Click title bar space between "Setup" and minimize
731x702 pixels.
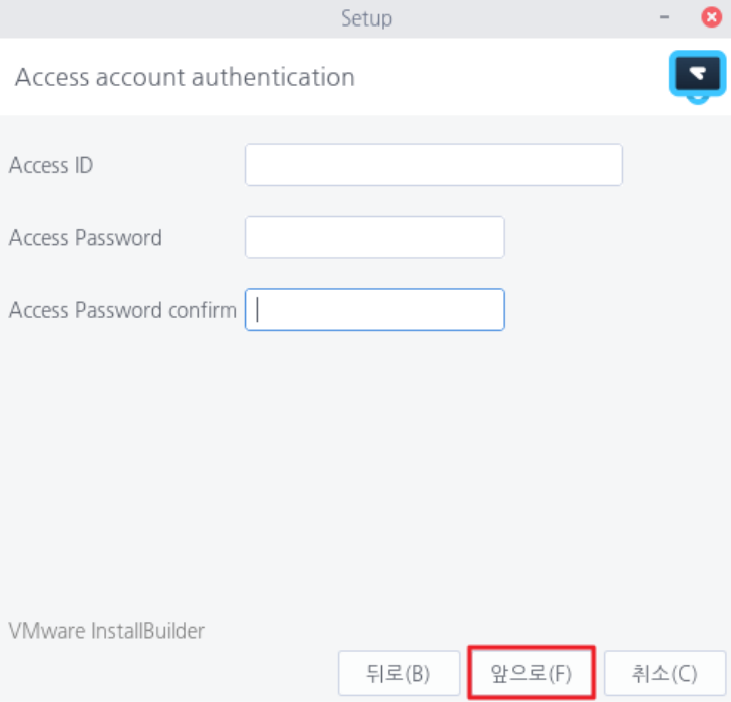520,18
